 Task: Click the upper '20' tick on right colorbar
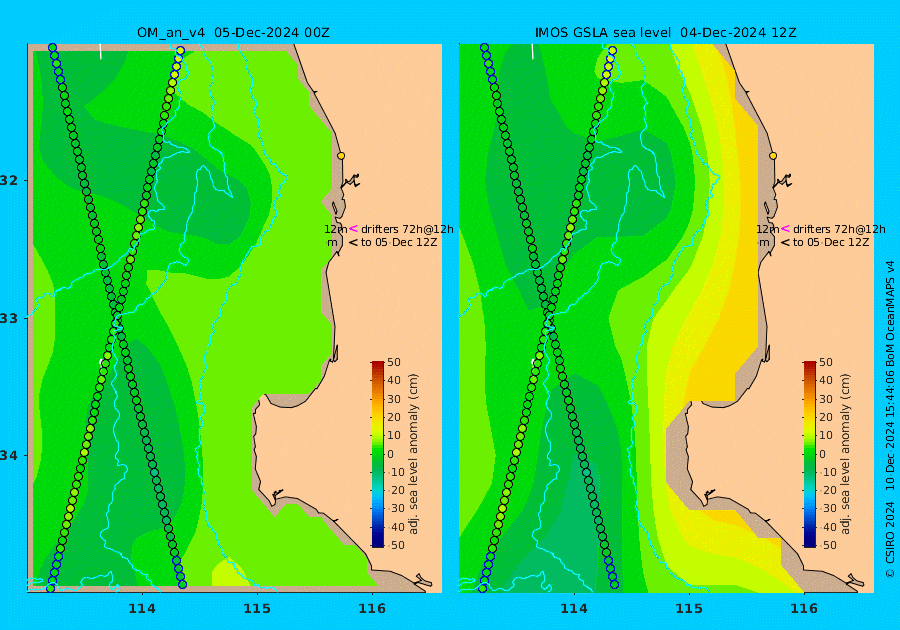click(x=825, y=417)
